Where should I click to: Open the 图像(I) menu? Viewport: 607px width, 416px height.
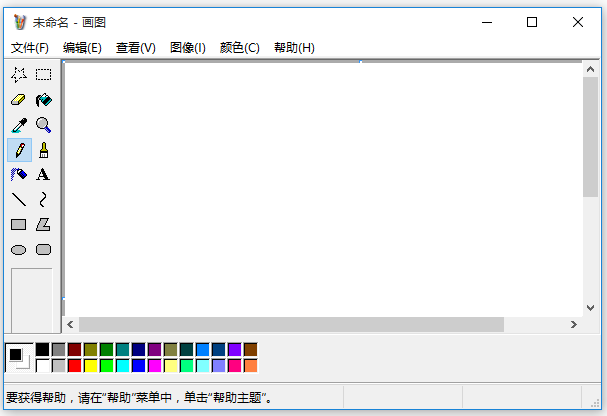(188, 48)
